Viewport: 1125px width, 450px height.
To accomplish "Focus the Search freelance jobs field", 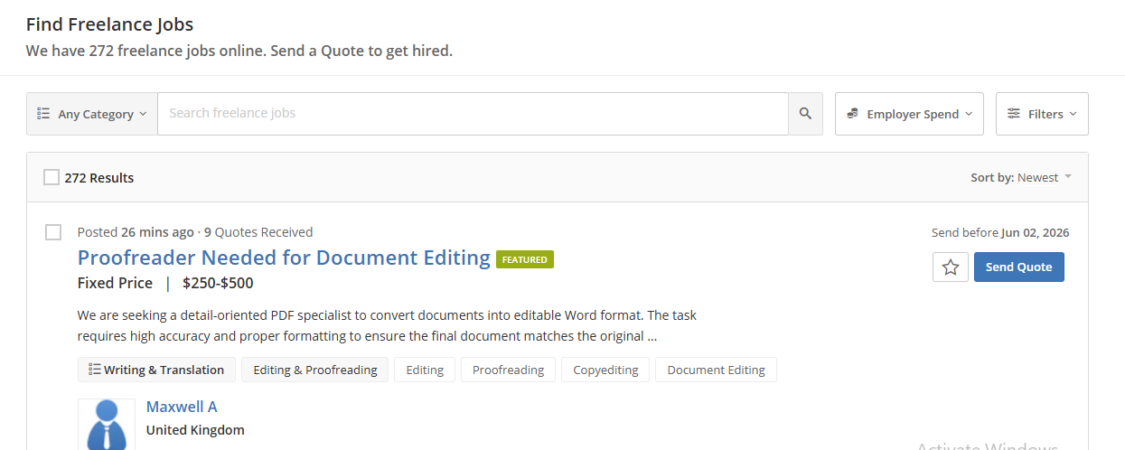I will (473, 113).
